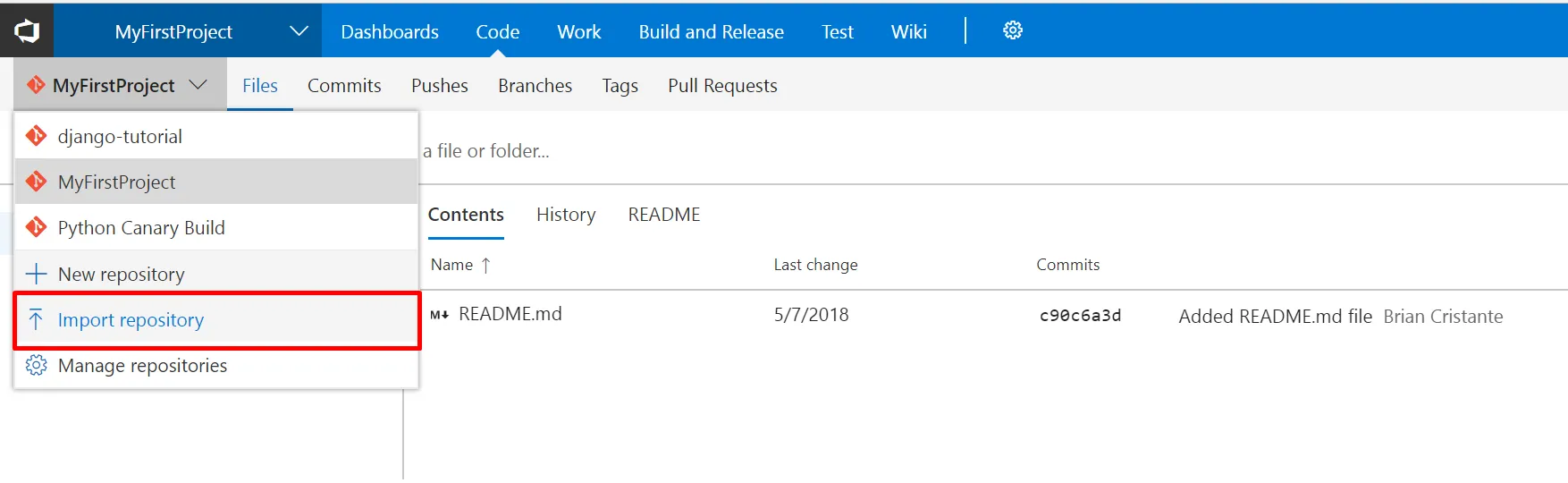Select the MyFirstProject repository in list
This screenshot has height=483, width=1568.
(116, 182)
